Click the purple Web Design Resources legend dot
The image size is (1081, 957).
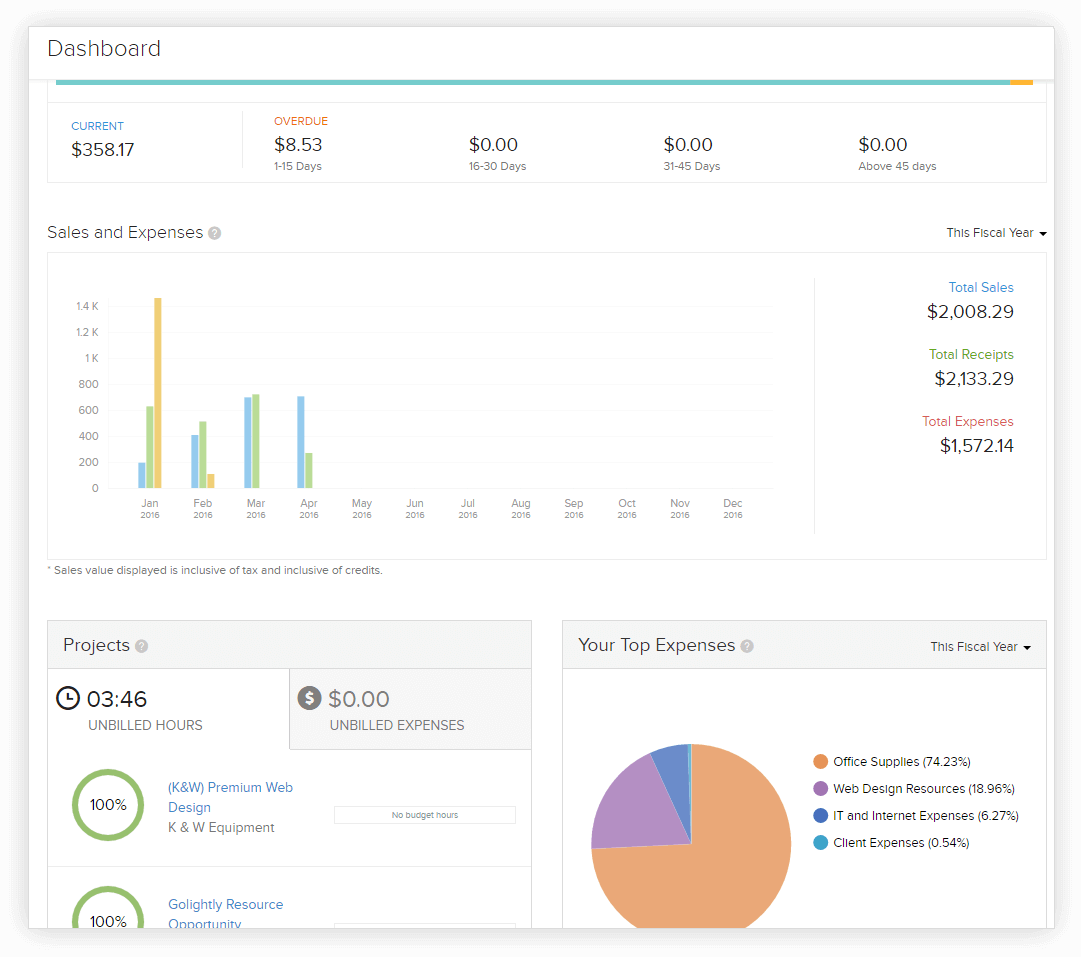click(x=822, y=788)
